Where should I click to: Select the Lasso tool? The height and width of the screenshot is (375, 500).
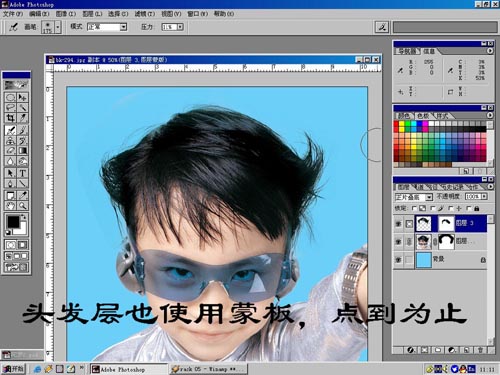(x=10, y=107)
